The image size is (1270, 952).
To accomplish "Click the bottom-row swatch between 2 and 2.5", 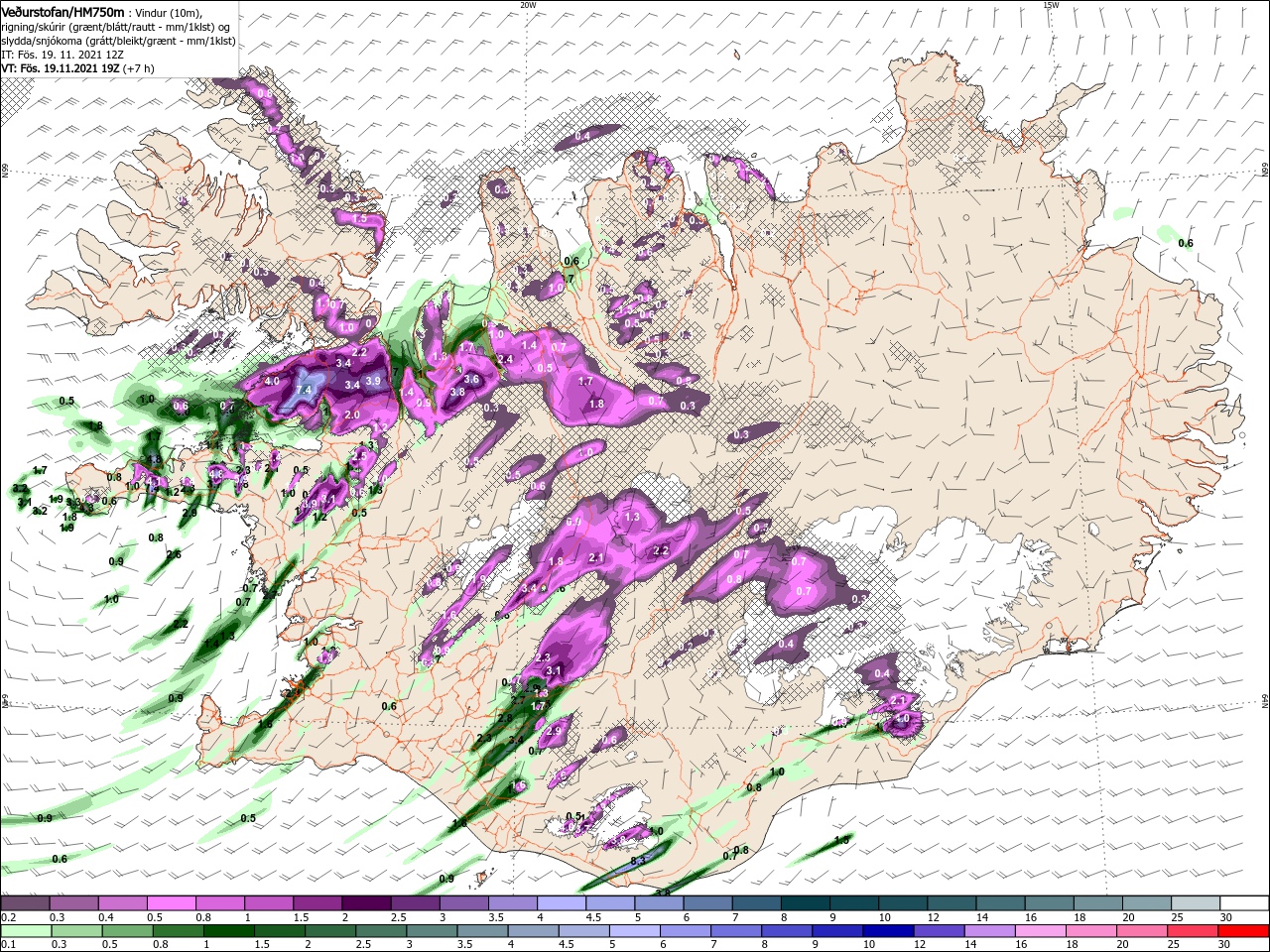I will [x=329, y=931].
